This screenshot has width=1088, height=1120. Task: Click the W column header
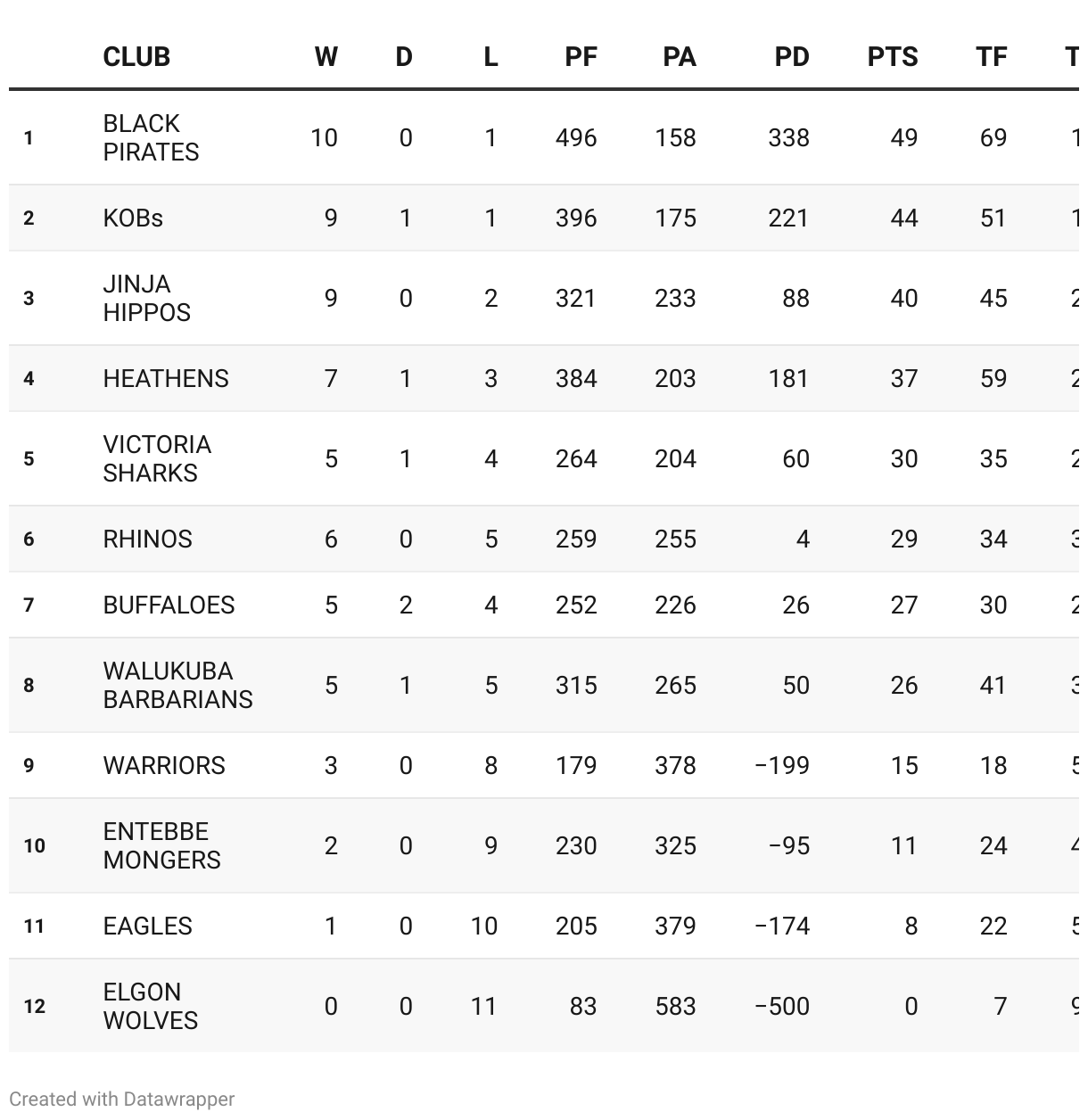pyautogui.click(x=326, y=57)
